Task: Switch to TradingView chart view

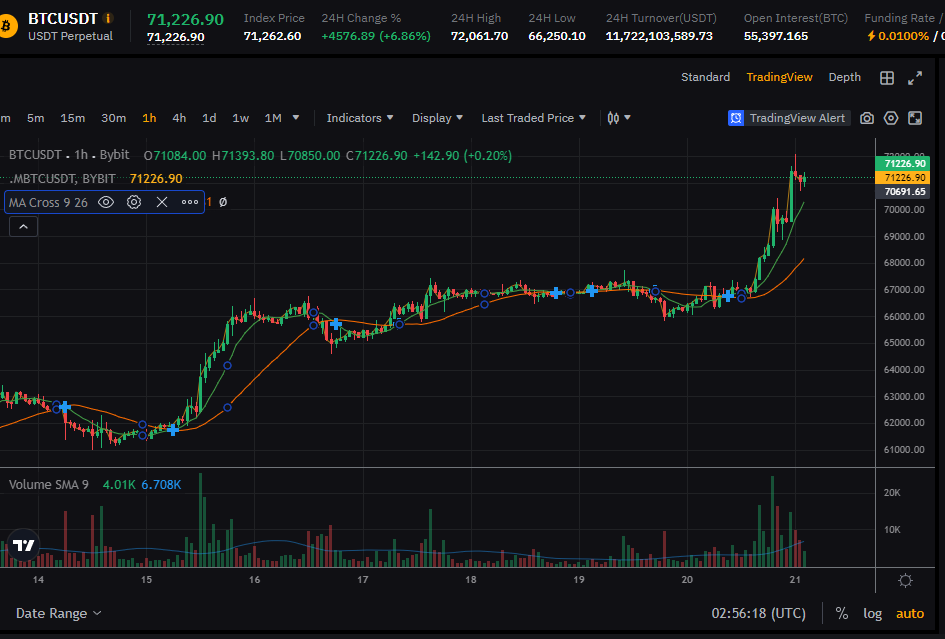Action: click(779, 77)
